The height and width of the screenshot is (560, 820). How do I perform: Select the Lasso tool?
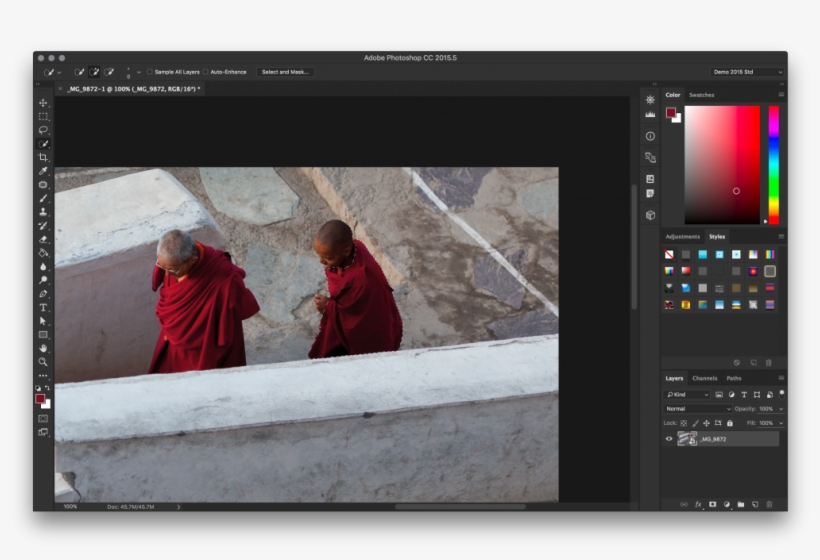(43, 130)
